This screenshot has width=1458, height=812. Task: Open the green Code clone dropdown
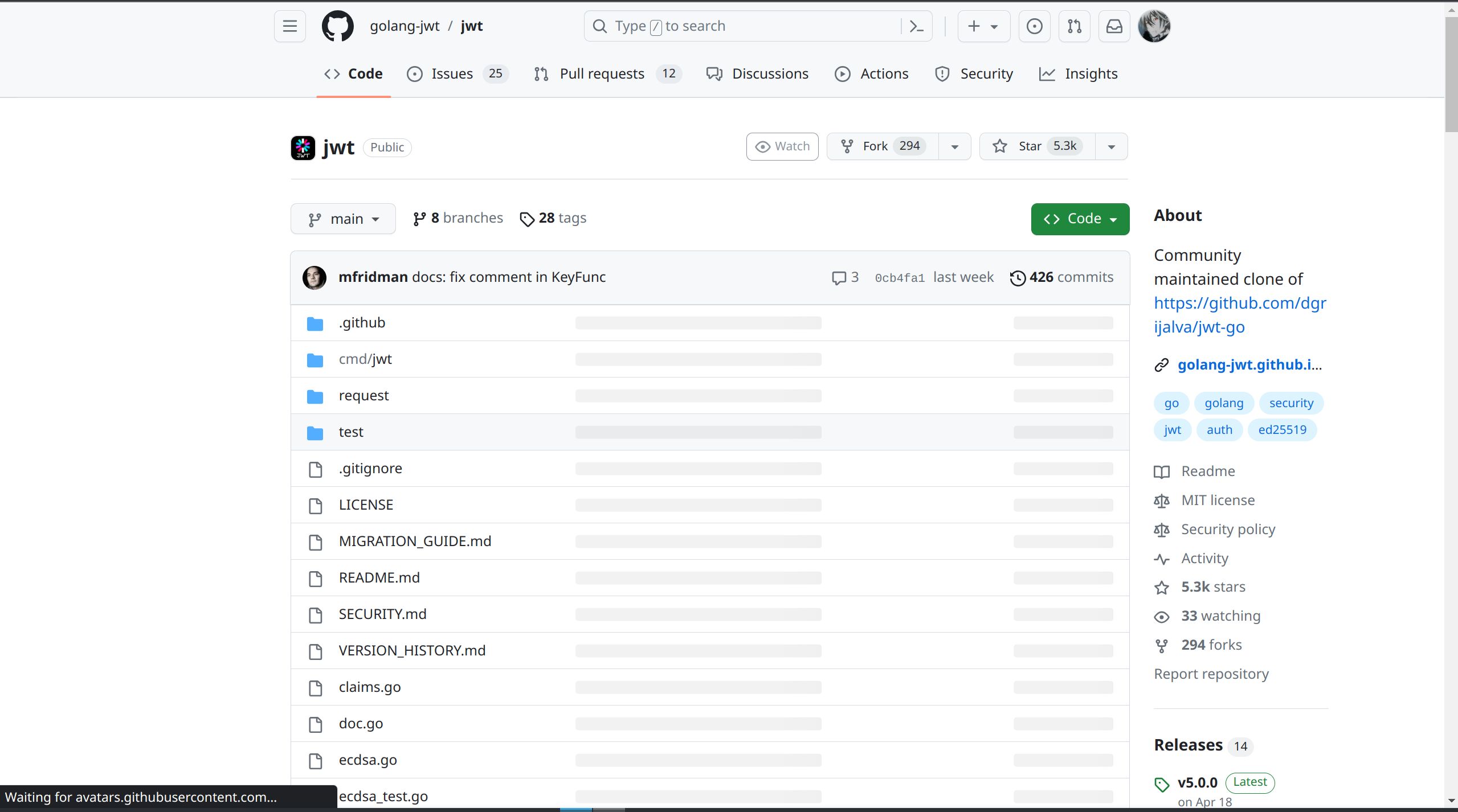pos(1080,219)
